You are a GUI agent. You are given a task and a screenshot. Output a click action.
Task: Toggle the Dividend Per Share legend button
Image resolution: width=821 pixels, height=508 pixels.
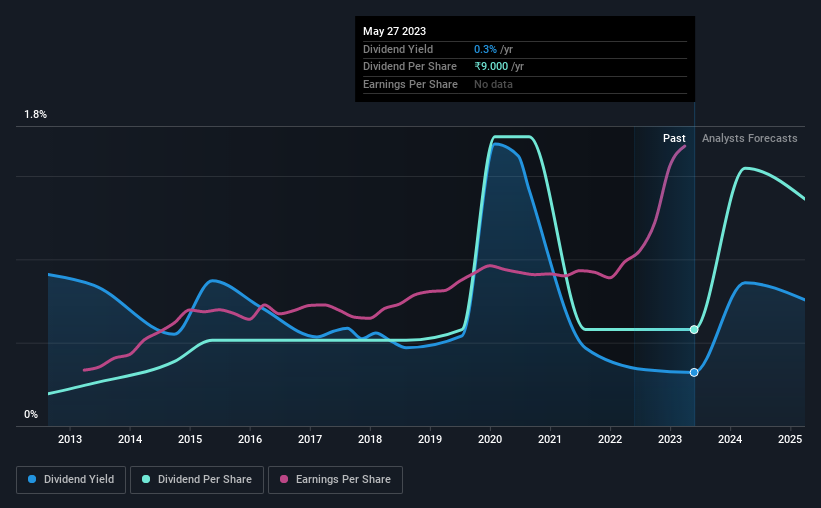click(x=197, y=480)
